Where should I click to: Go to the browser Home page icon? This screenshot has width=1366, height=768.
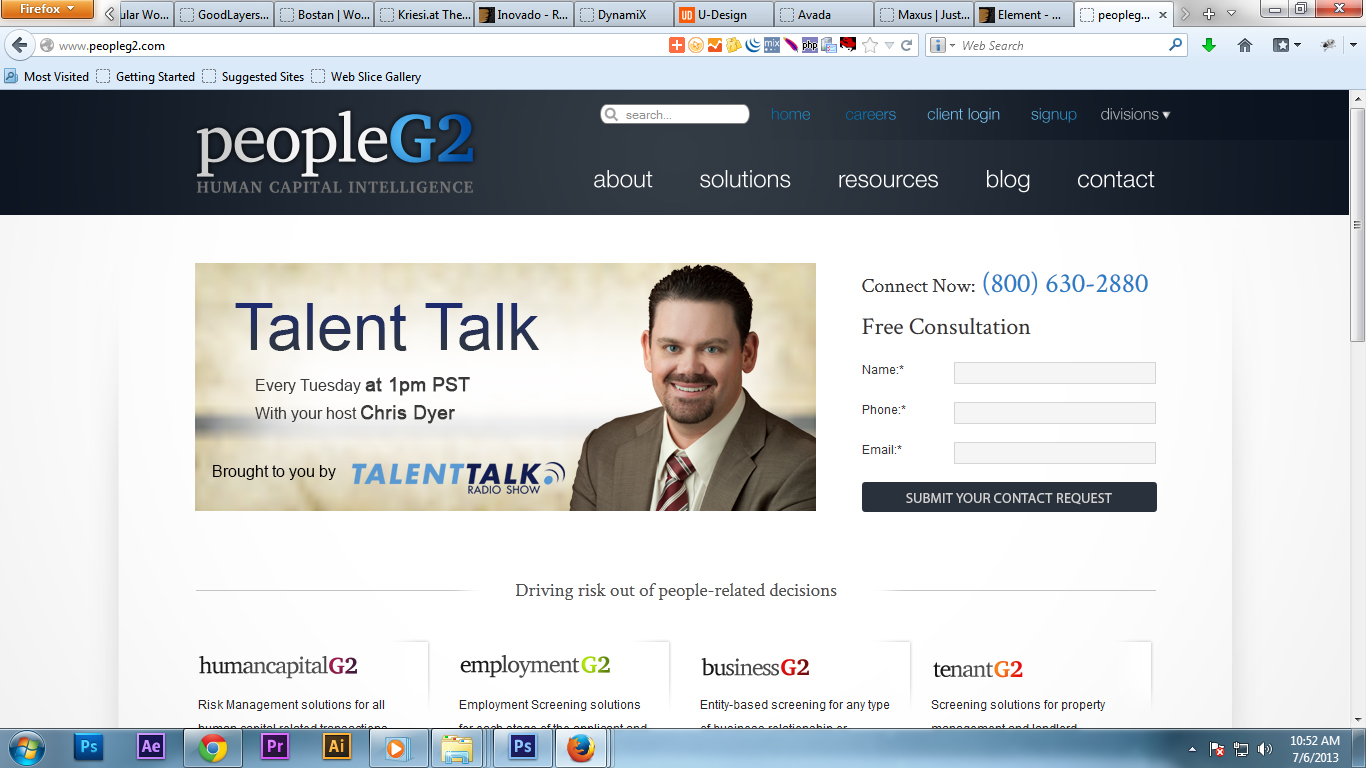pyautogui.click(x=1245, y=45)
